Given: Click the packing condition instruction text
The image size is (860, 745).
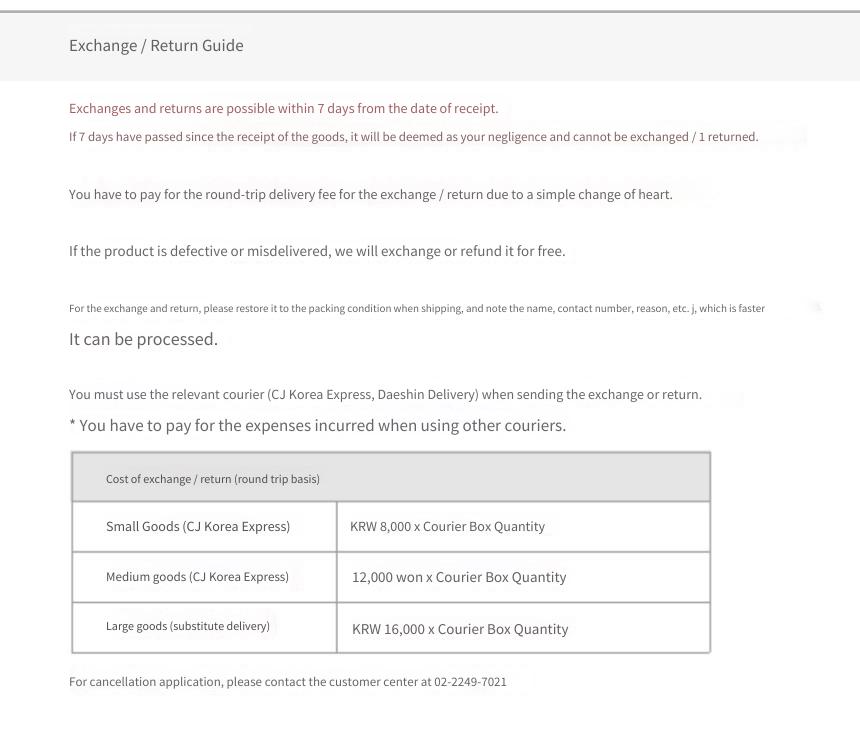Looking at the screenshot, I should (x=417, y=308).
